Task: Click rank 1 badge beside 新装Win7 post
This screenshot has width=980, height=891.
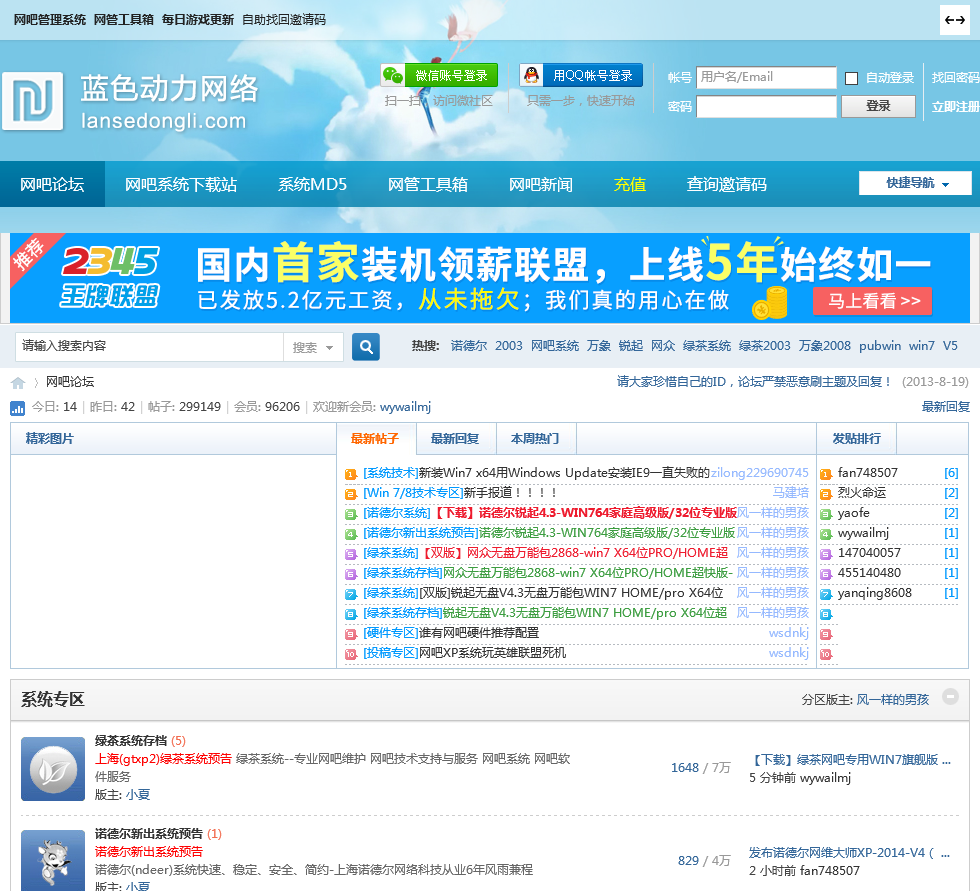Action: (351, 474)
